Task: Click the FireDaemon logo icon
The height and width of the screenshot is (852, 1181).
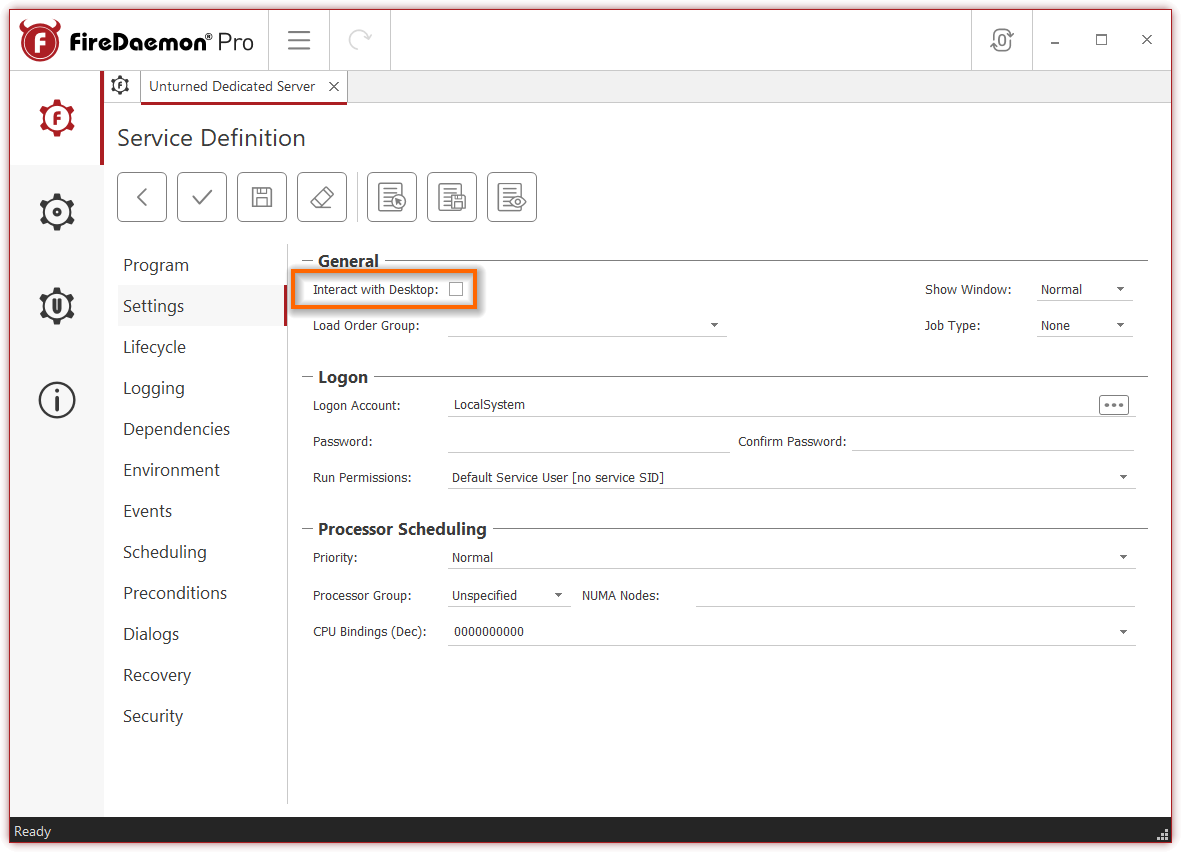Action: tap(40, 41)
